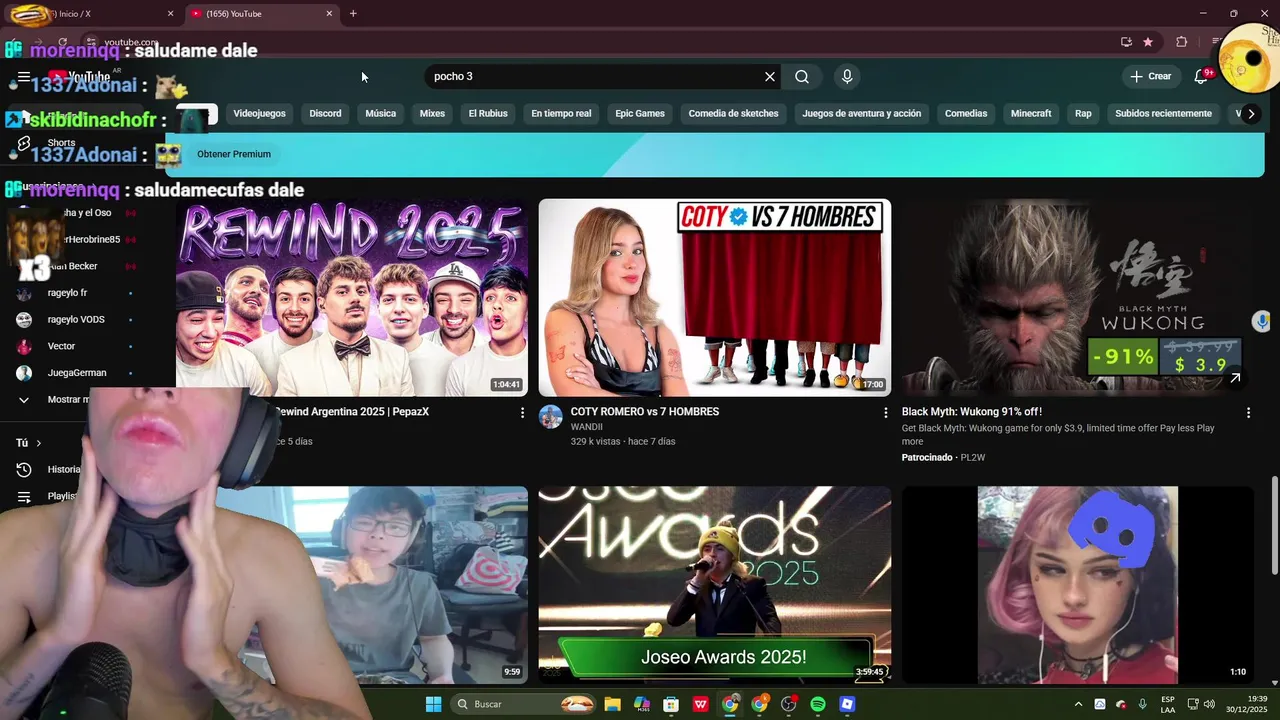Click the bookmark star icon
This screenshot has height=720, width=1280.
coord(1148,42)
